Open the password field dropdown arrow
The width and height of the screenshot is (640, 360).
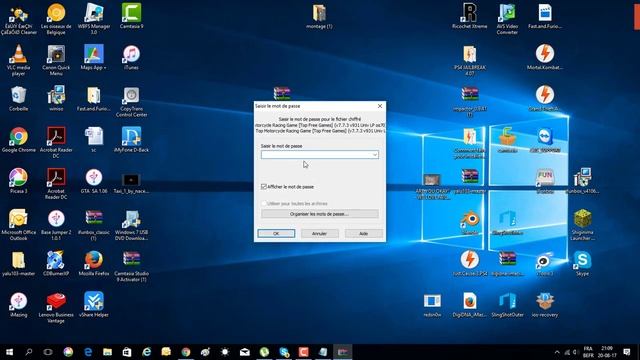point(375,155)
